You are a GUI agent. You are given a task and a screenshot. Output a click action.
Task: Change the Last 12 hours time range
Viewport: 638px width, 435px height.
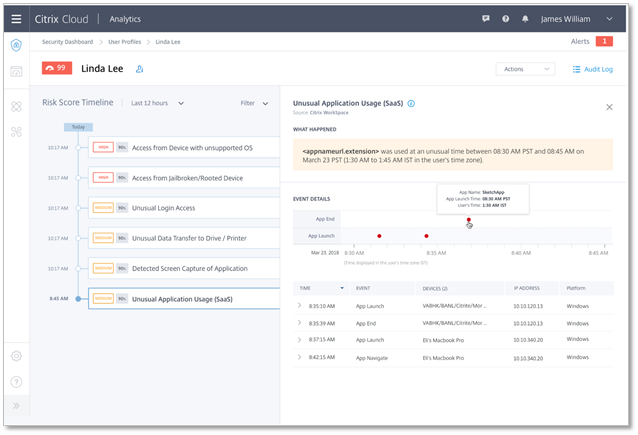(x=157, y=103)
